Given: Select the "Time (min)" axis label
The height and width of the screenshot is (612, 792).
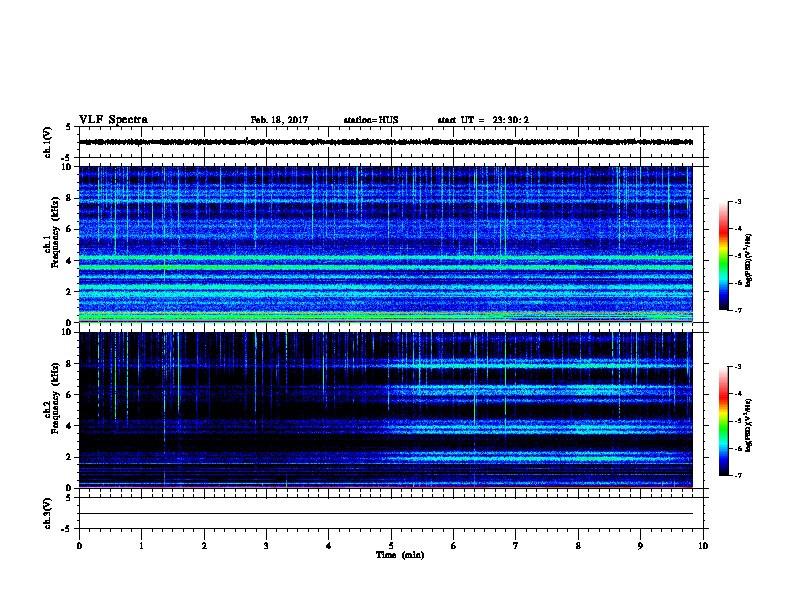Looking at the screenshot, I should point(400,555).
